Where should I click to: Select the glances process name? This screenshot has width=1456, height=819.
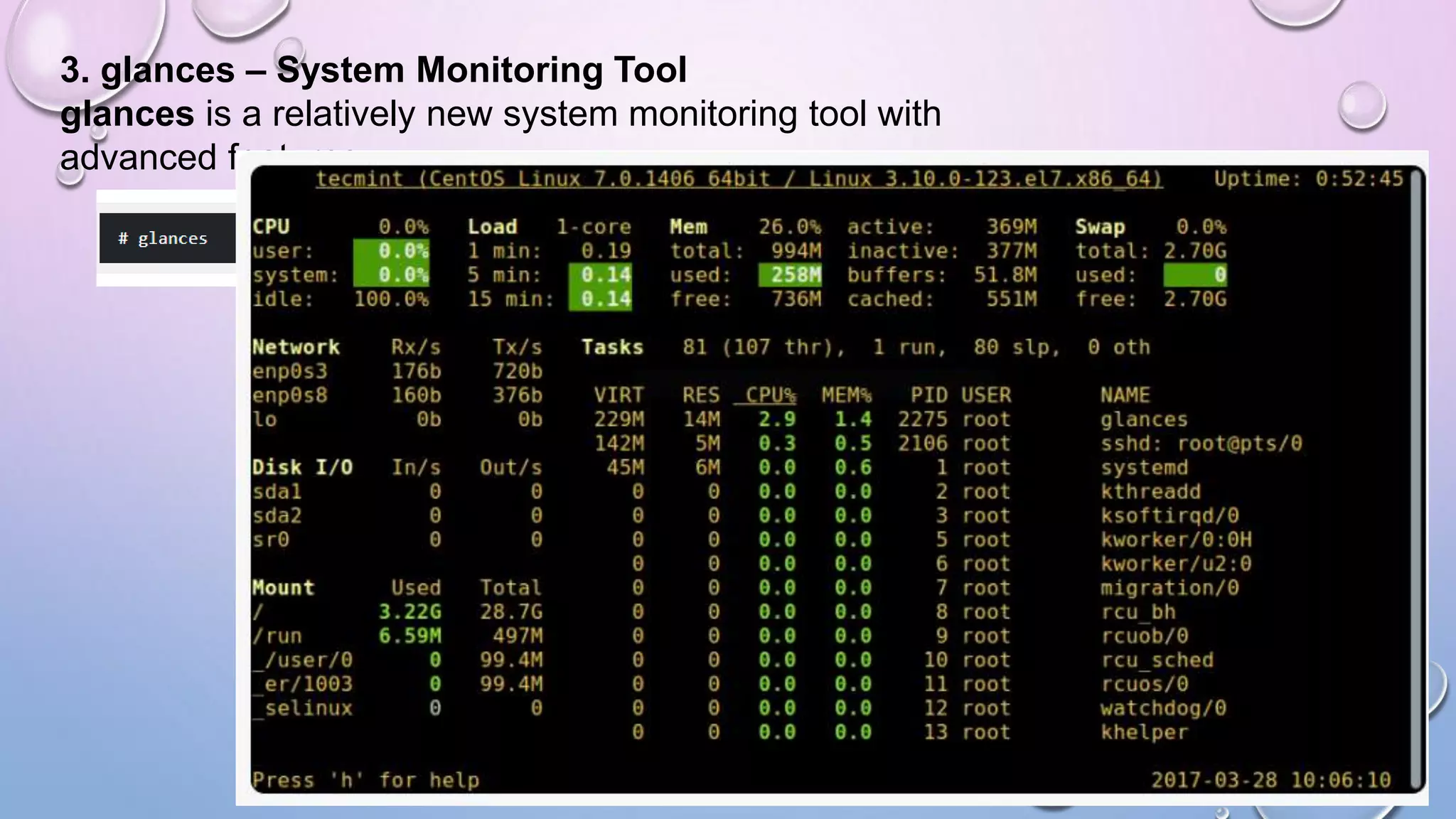[1144, 419]
